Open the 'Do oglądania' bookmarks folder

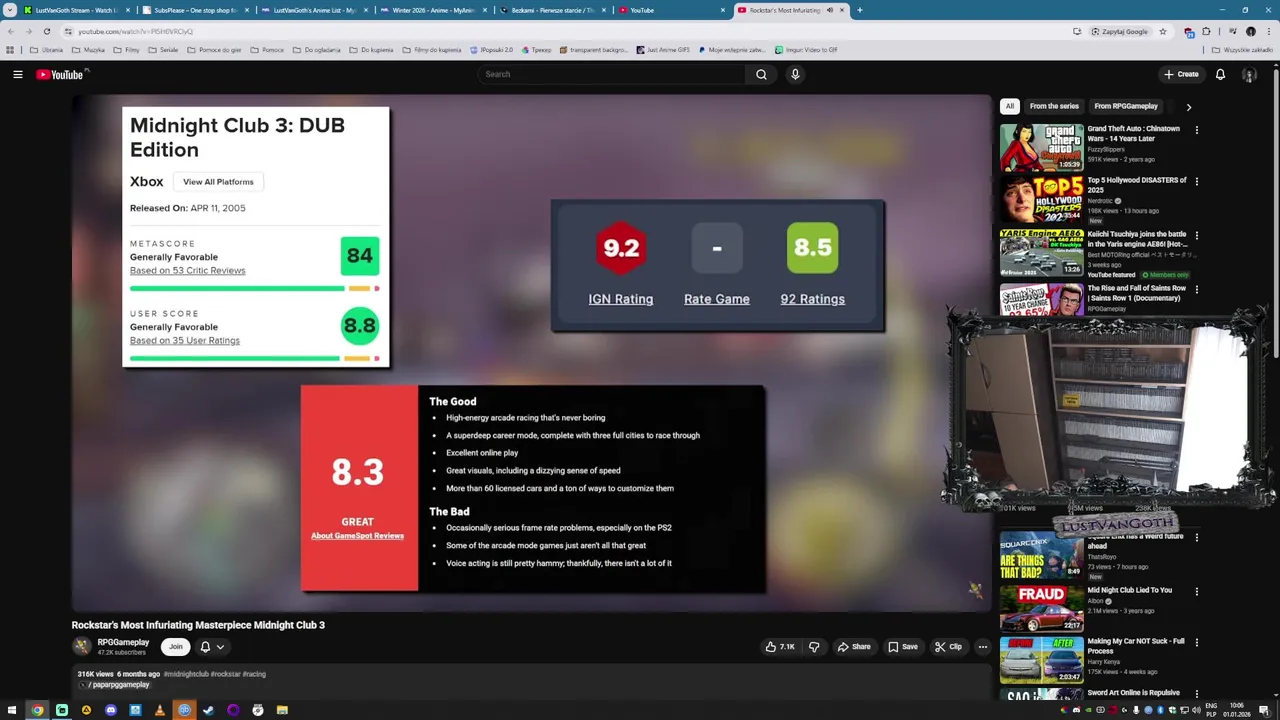[x=316, y=49]
